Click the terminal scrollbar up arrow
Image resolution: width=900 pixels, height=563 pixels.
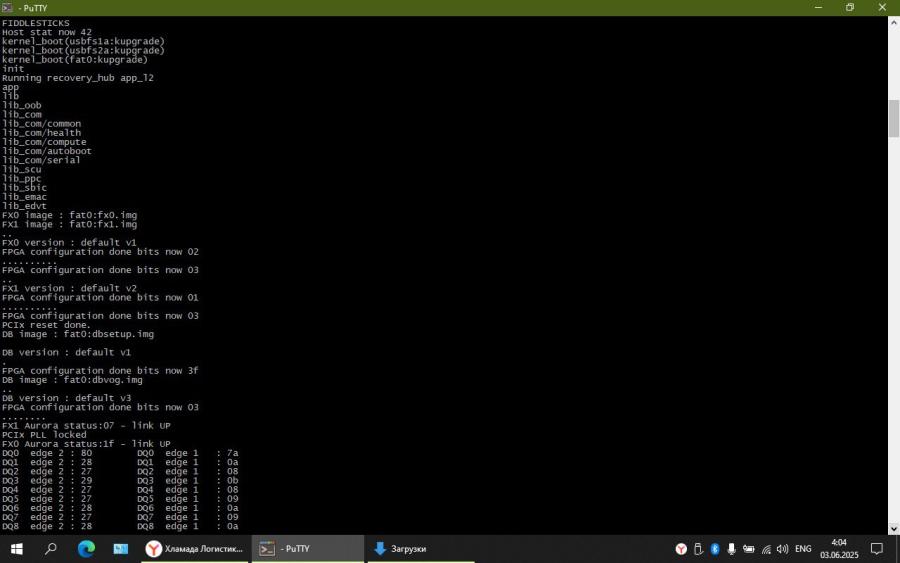(893, 22)
